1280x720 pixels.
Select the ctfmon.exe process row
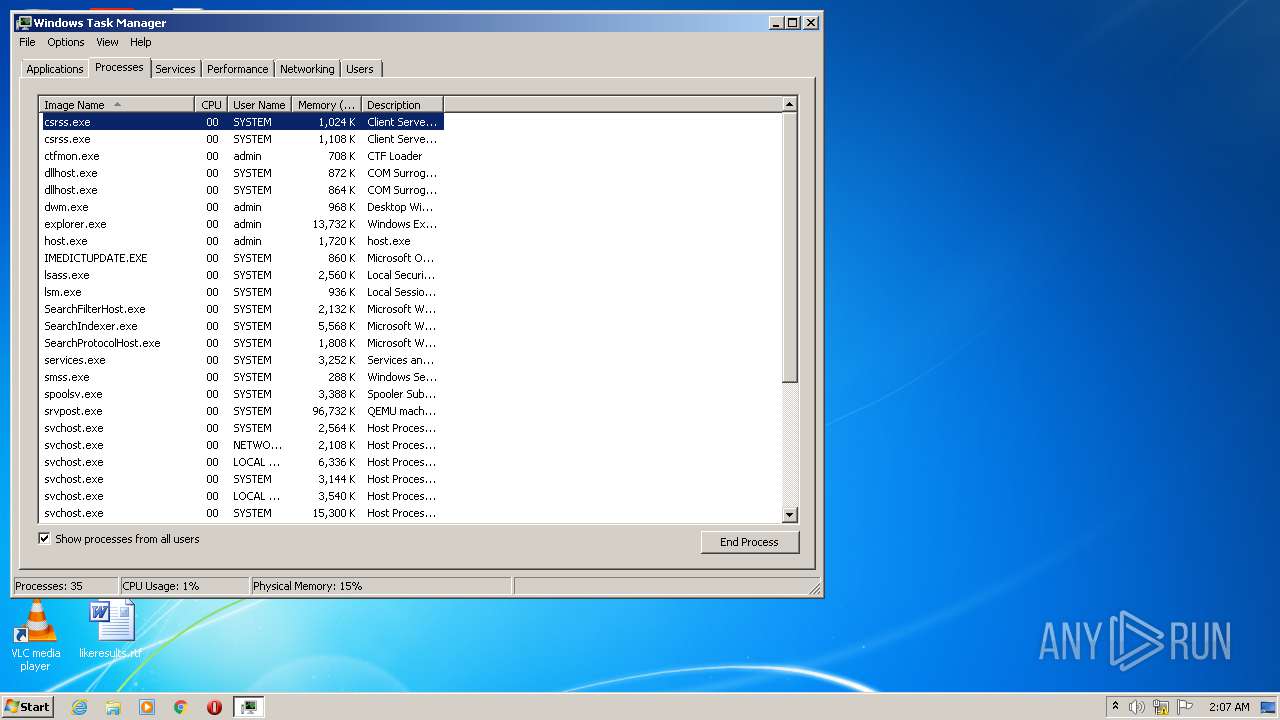[x=241, y=156]
